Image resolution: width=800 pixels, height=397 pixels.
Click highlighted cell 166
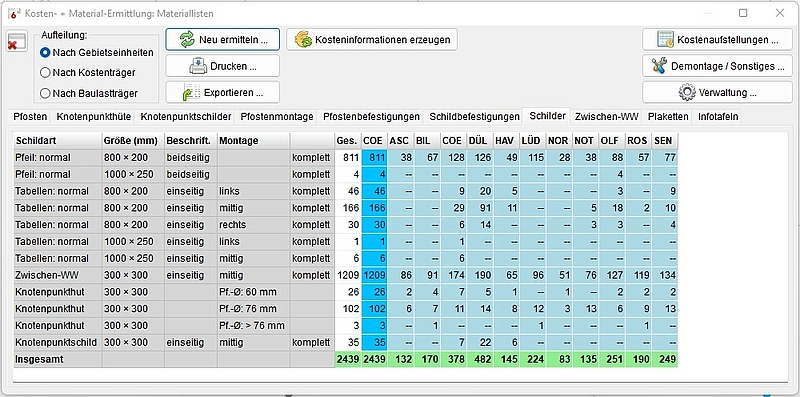coord(374,208)
